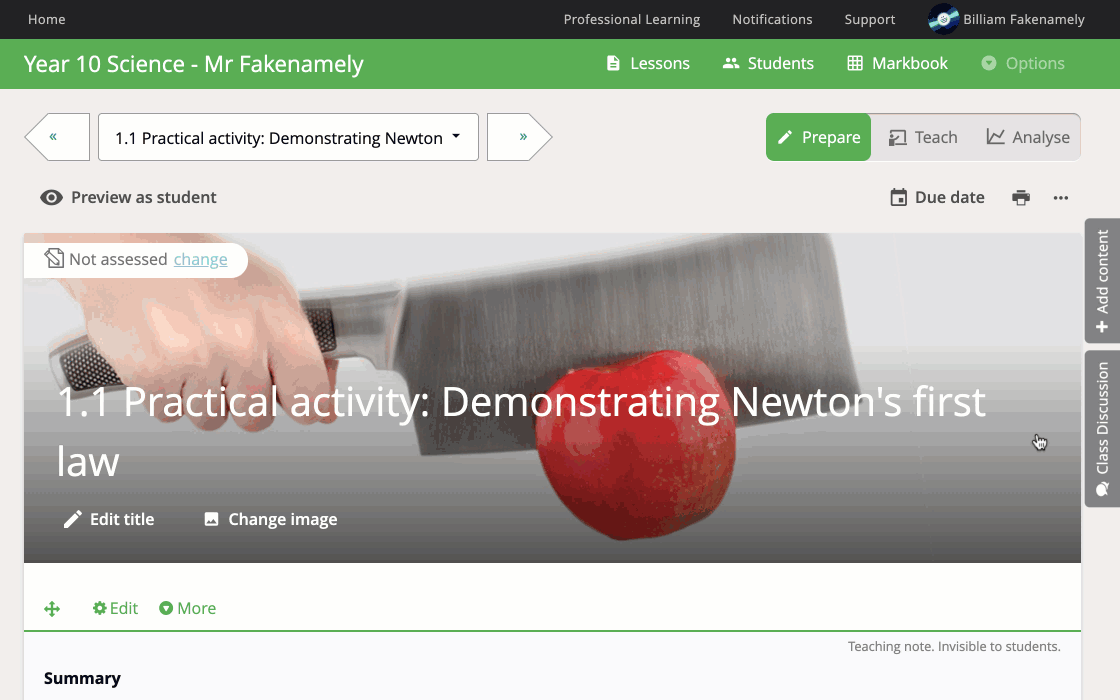Open the Class Discussion side panel
Viewport: 1120px width, 700px height.
pyautogui.click(x=1102, y=429)
